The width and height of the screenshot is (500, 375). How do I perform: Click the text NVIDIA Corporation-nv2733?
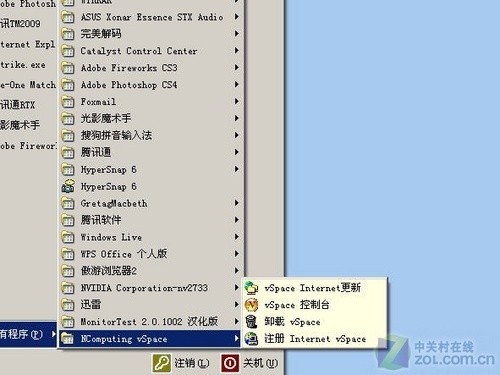pyautogui.click(x=144, y=288)
